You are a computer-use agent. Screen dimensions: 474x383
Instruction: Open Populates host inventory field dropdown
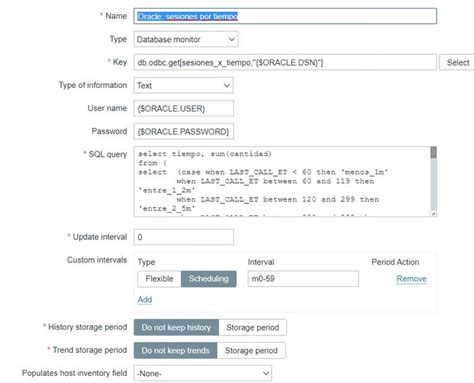tap(203, 373)
